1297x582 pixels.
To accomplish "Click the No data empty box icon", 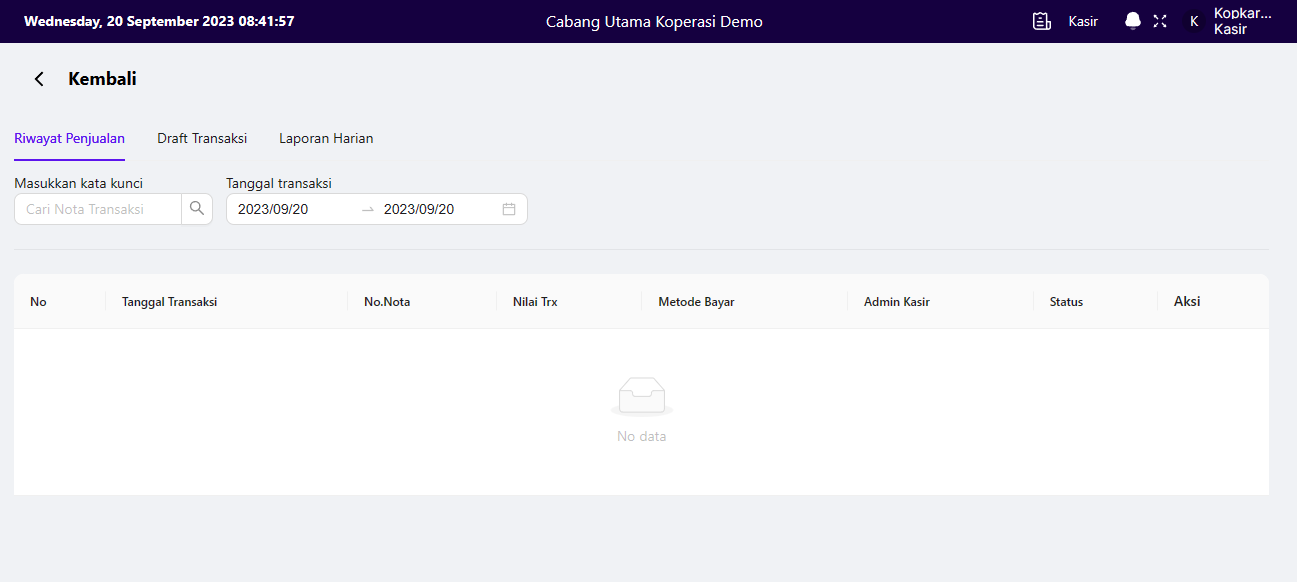I will [641, 397].
